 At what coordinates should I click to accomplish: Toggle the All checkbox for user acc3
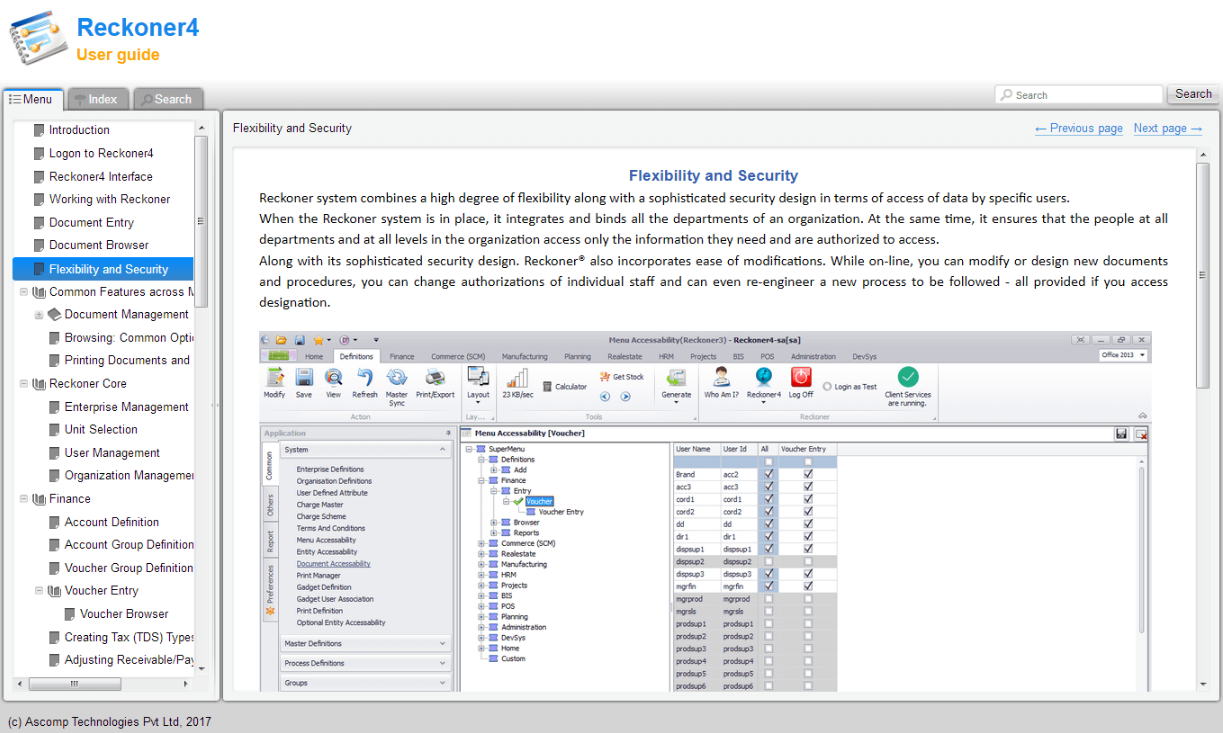(x=768, y=487)
